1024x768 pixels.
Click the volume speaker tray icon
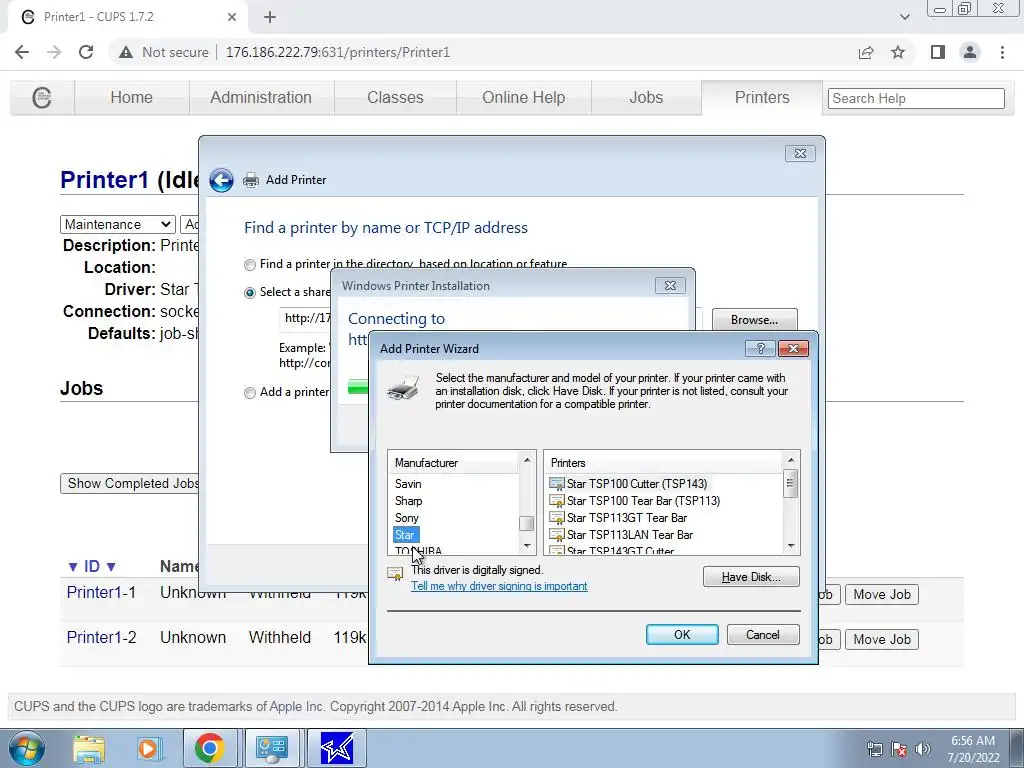[x=923, y=749]
